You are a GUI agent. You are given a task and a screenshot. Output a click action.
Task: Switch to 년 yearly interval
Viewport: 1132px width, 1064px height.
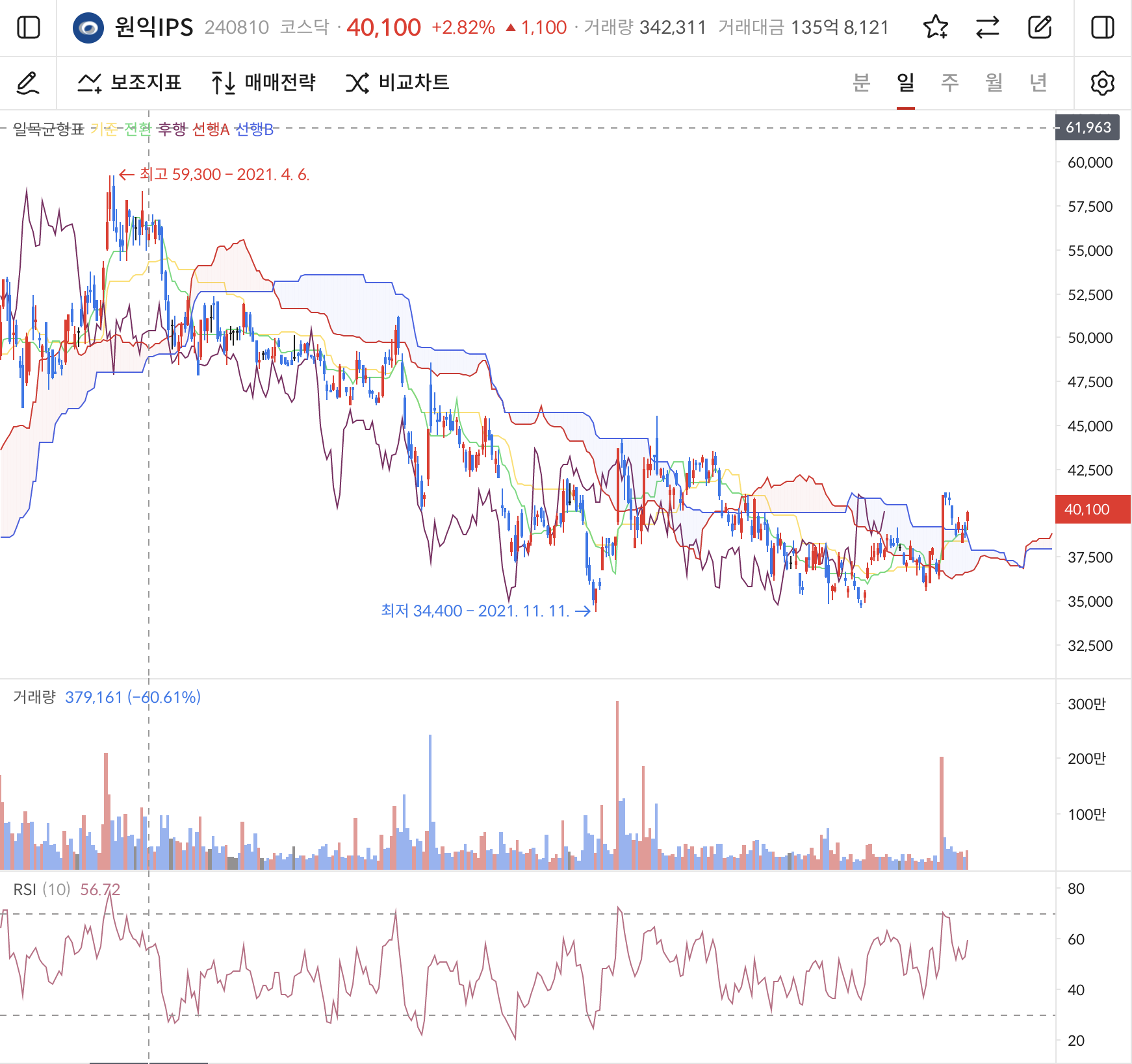[1038, 82]
